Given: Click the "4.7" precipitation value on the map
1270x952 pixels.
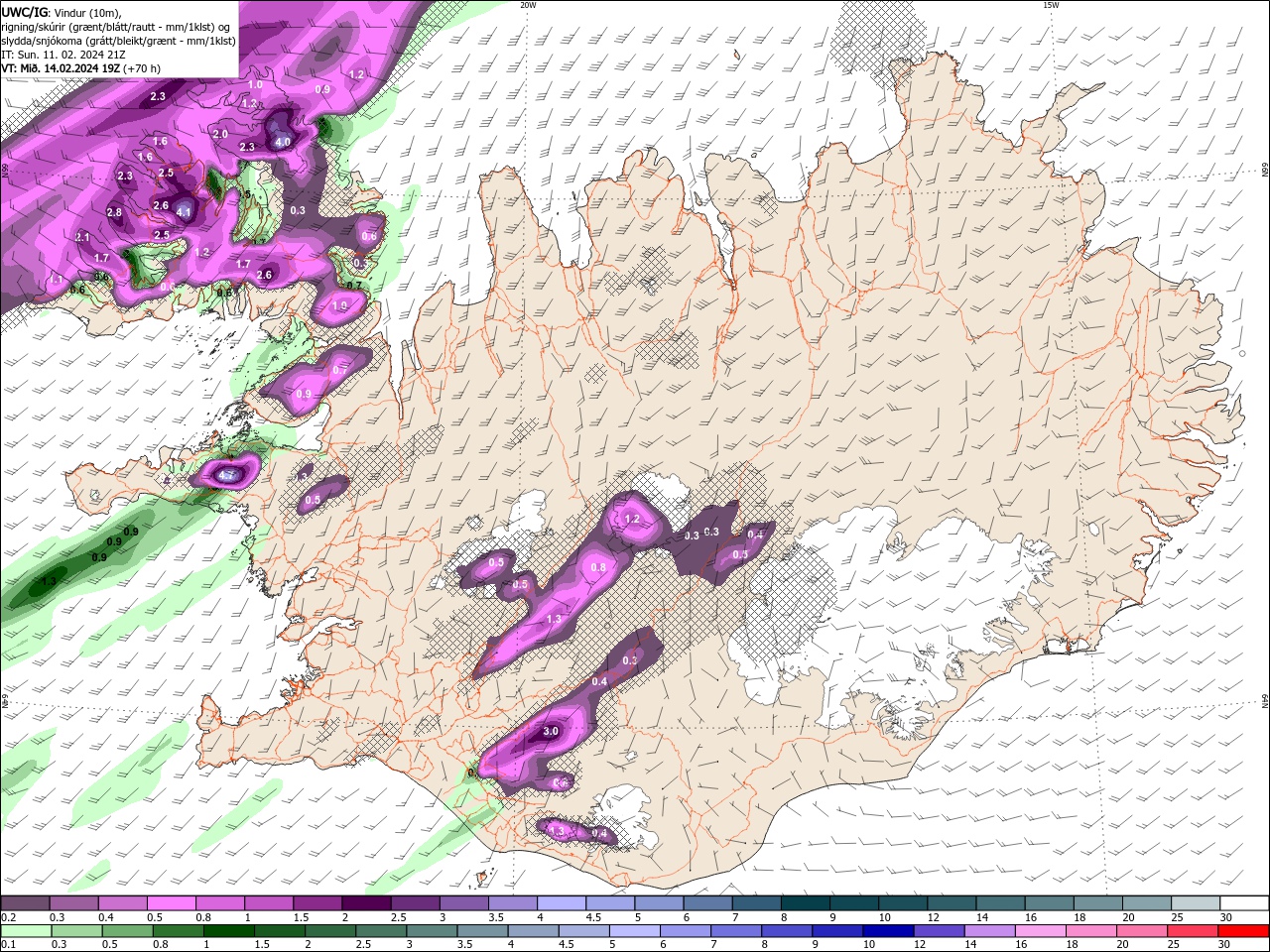Looking at the screenshot, I should coord(226,476).
